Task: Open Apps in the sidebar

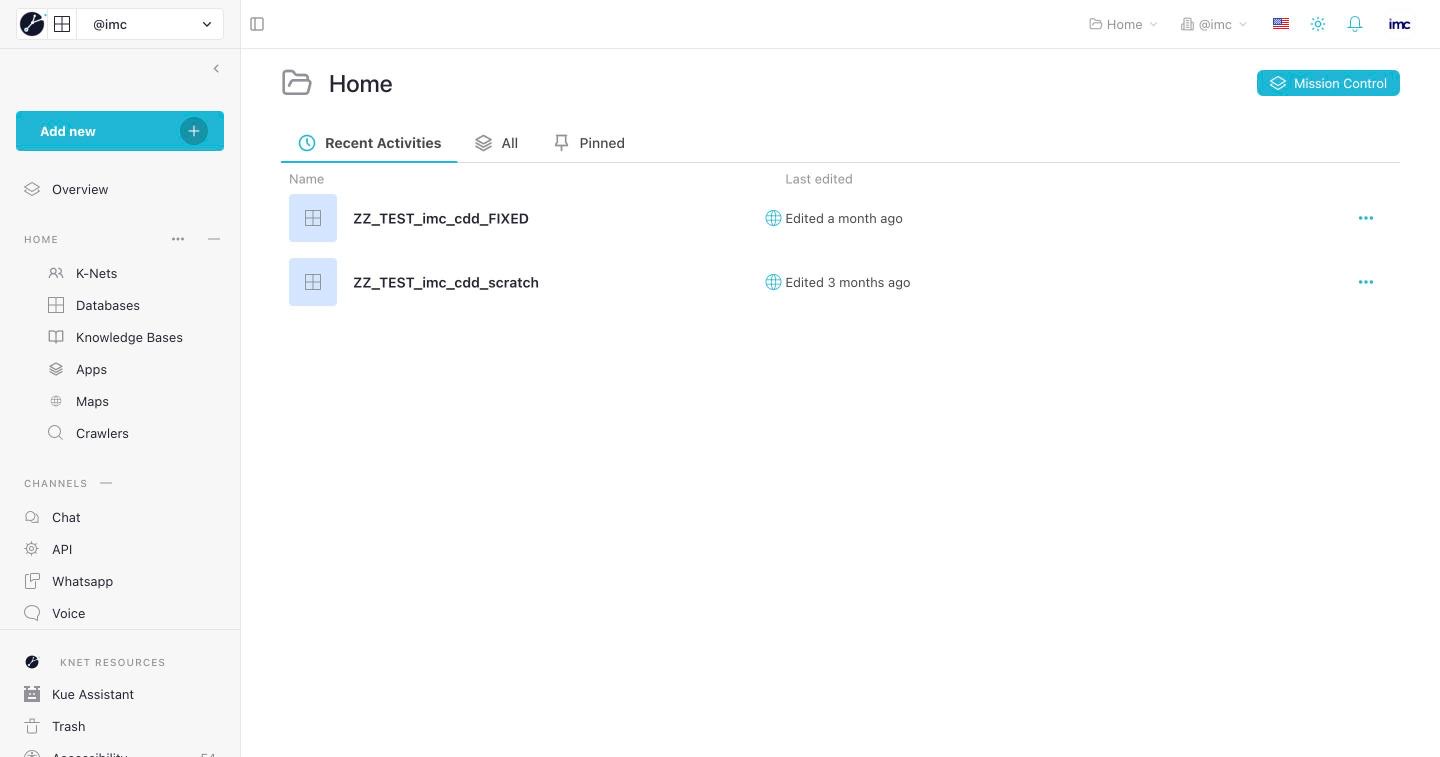Action: click(x=91, y=369)
